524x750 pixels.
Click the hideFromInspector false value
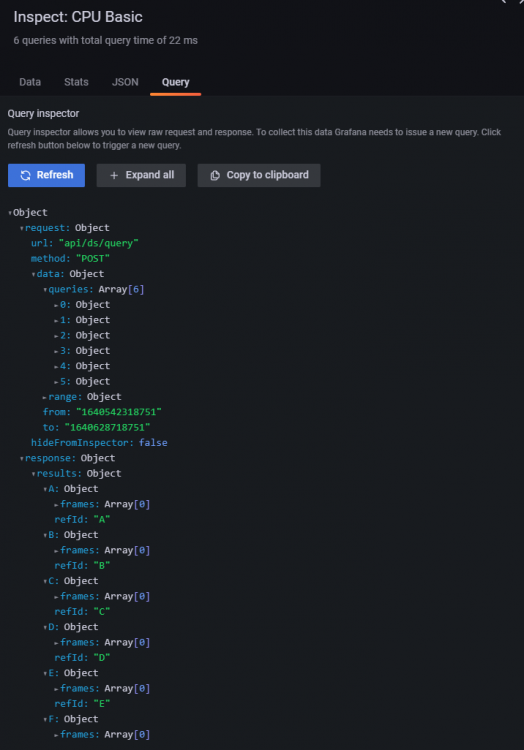153,442
